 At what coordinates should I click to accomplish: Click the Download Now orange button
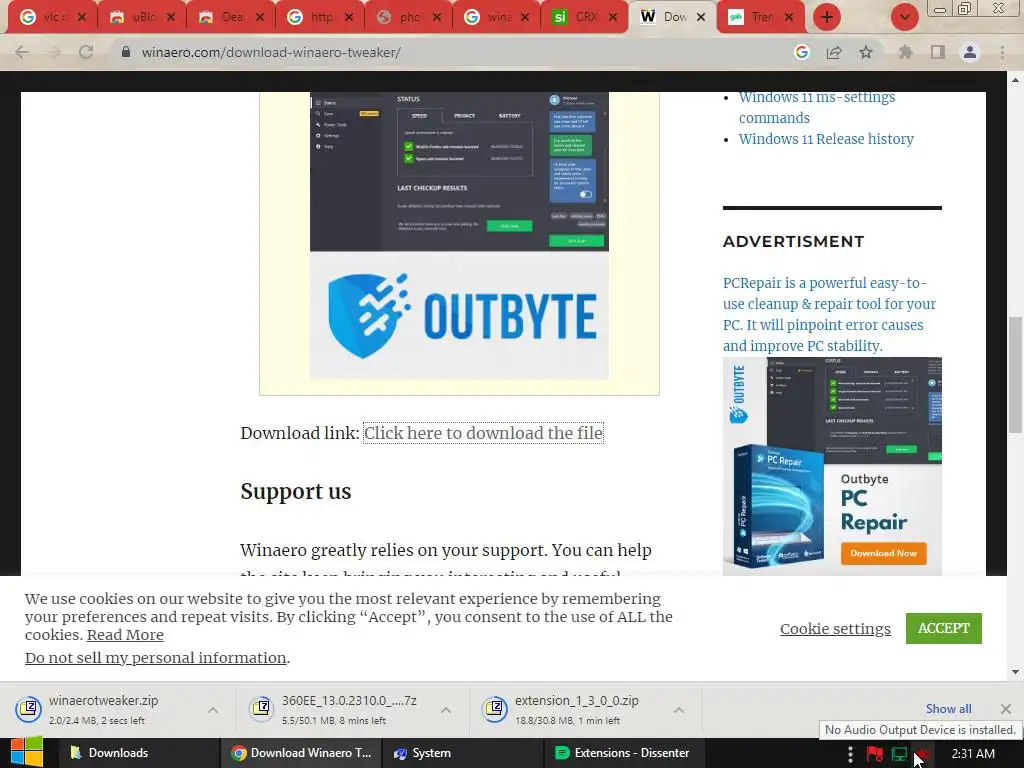884,553
